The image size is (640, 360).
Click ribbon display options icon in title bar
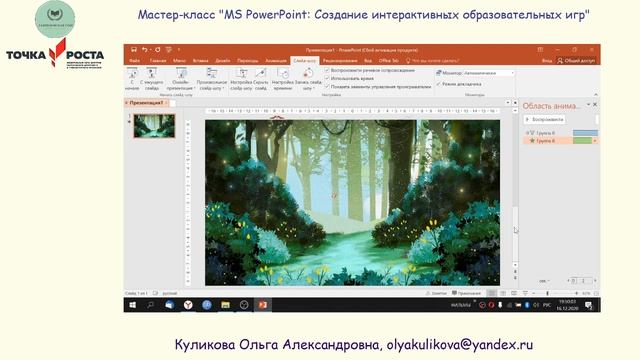pos(540,50)
